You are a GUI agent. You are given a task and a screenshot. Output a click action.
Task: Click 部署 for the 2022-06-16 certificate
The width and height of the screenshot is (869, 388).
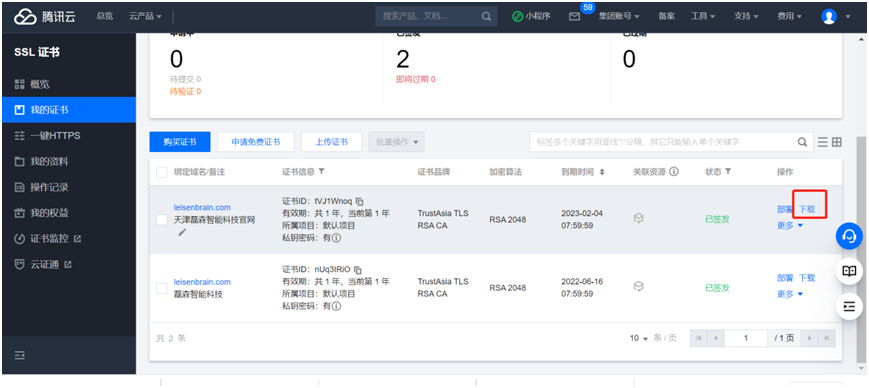[x=785, y=278]
